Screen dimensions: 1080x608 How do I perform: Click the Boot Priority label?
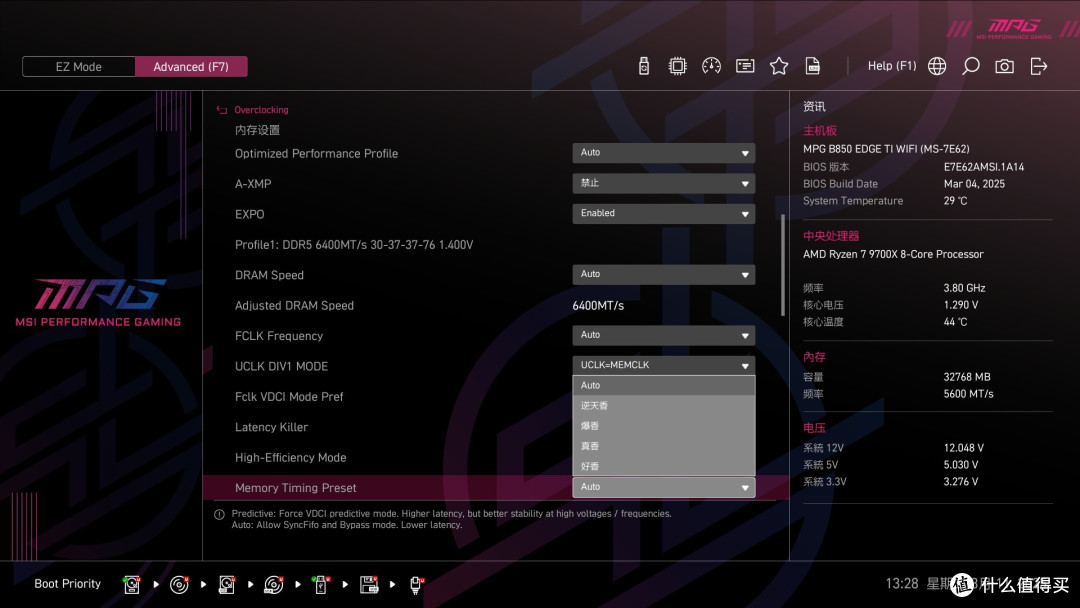[x=68, y=584]
